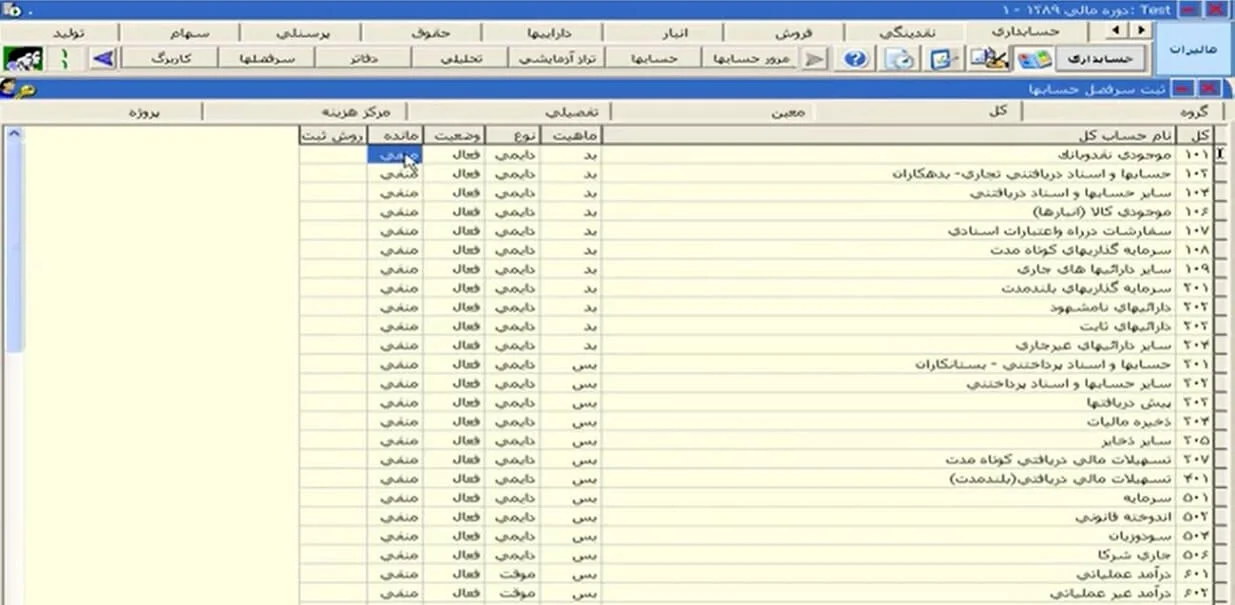Open help with the blue question mark icon
The image size is (1235, 605).
(x=854, y=59)
